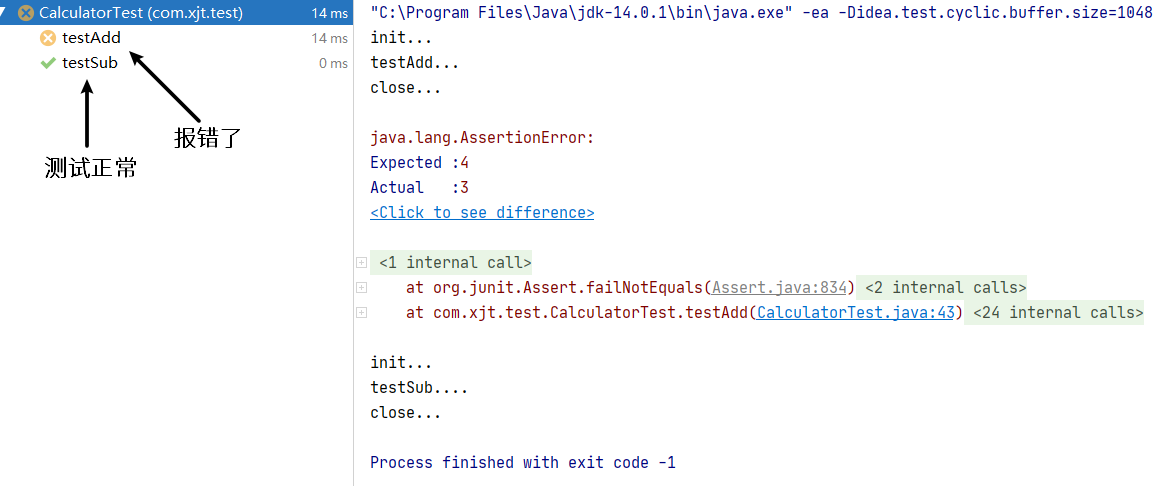The image size is (1154, 486).
Task: Click the 14 ms duration next to testAdd
Action: [330, 38]
